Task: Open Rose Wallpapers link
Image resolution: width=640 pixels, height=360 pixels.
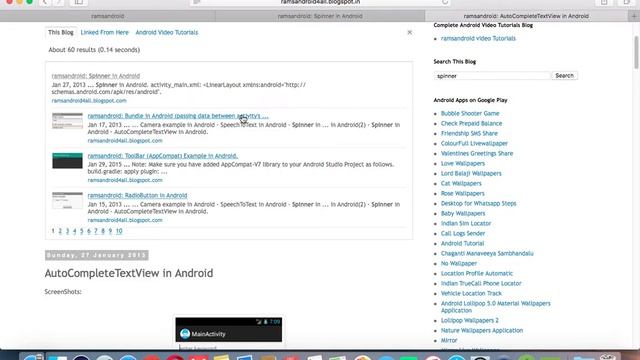Action: (462, 193)
